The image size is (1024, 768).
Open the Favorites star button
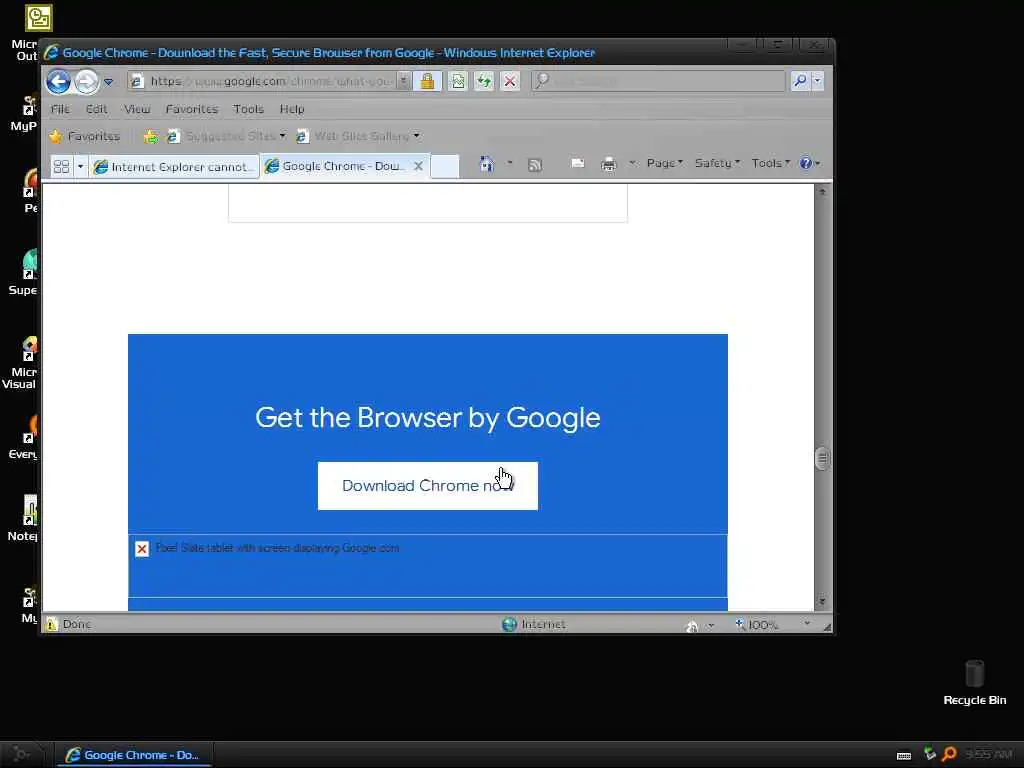point(85,136)
